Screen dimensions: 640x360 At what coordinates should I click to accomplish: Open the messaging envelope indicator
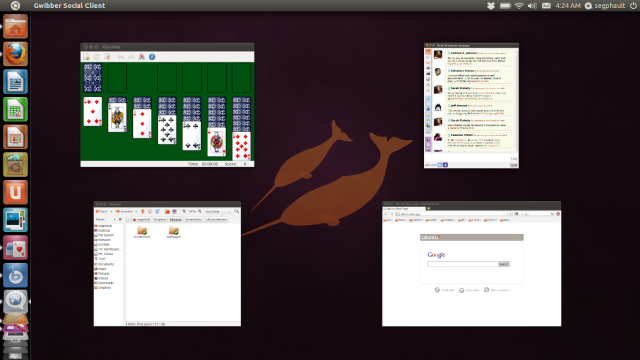point(546,6)
